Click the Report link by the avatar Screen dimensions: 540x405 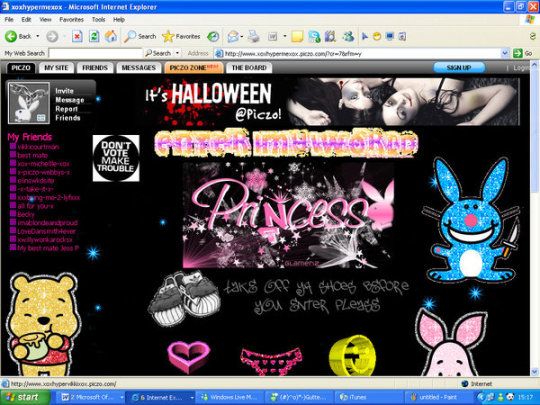coord(66,109)
